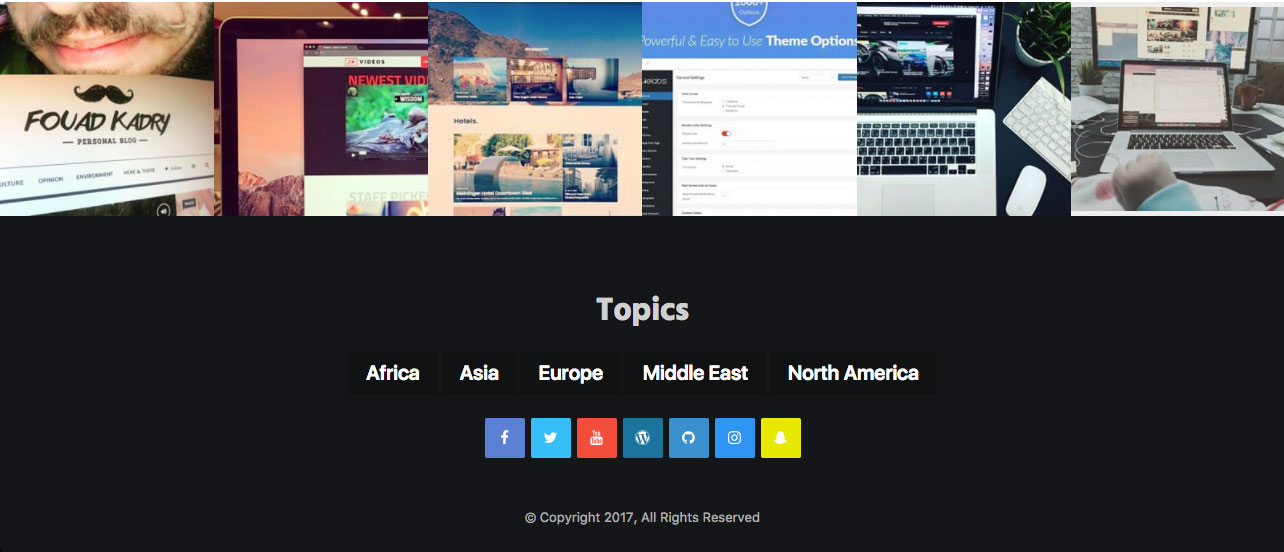The image size is (1284, 552).
Task: Click the yellow Snapchat ghost icon
Action: pos(780,438)
